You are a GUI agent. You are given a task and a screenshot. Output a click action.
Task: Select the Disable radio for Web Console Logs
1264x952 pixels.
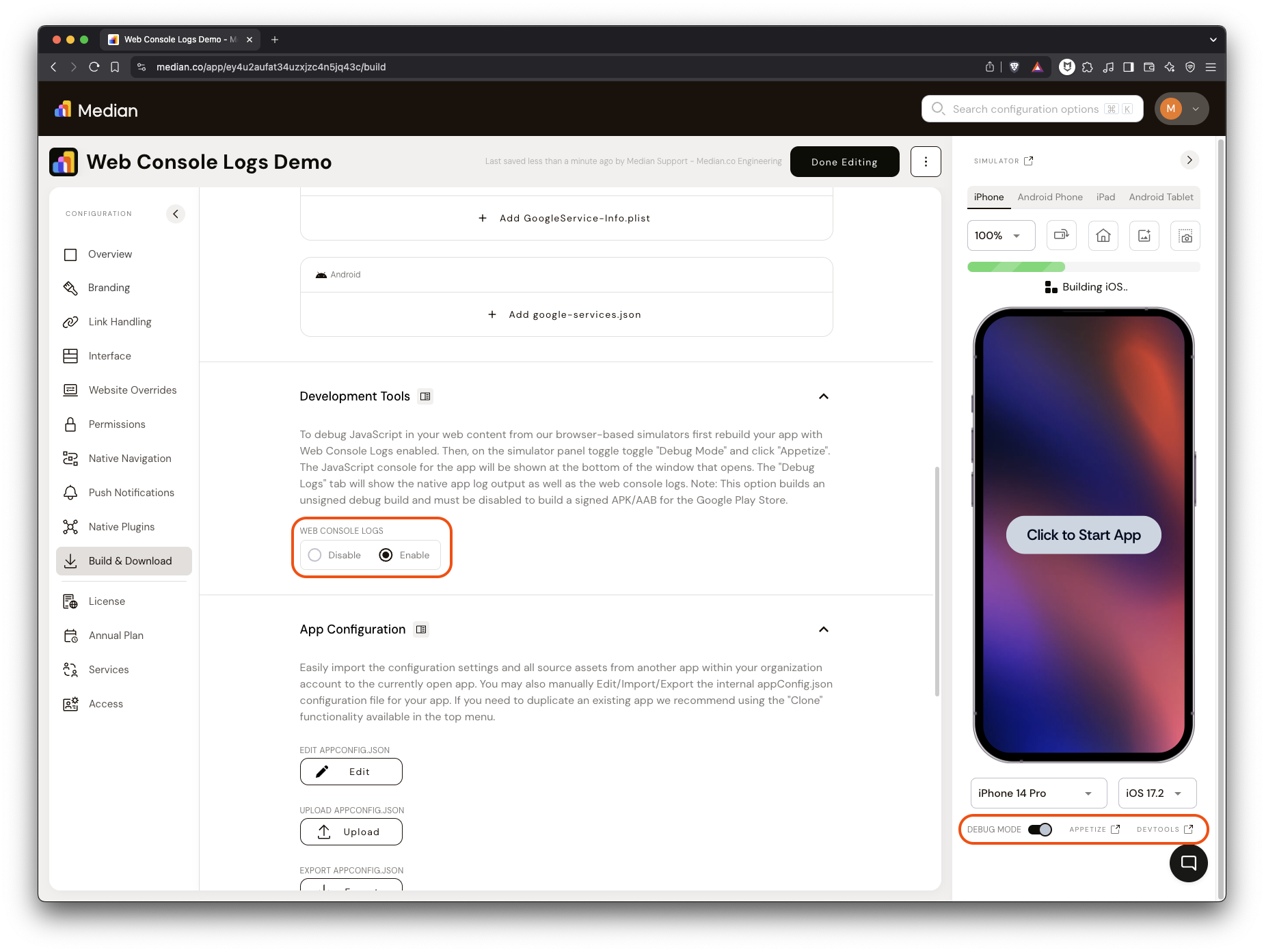pyautogui.click(x=314, y=555)
